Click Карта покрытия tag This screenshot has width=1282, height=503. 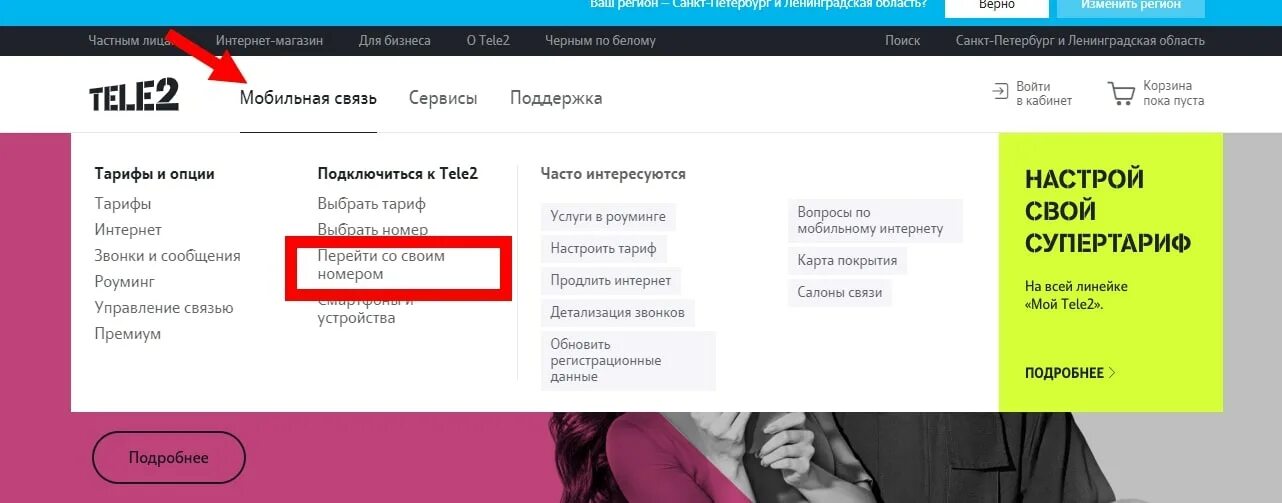click(847, 260)
